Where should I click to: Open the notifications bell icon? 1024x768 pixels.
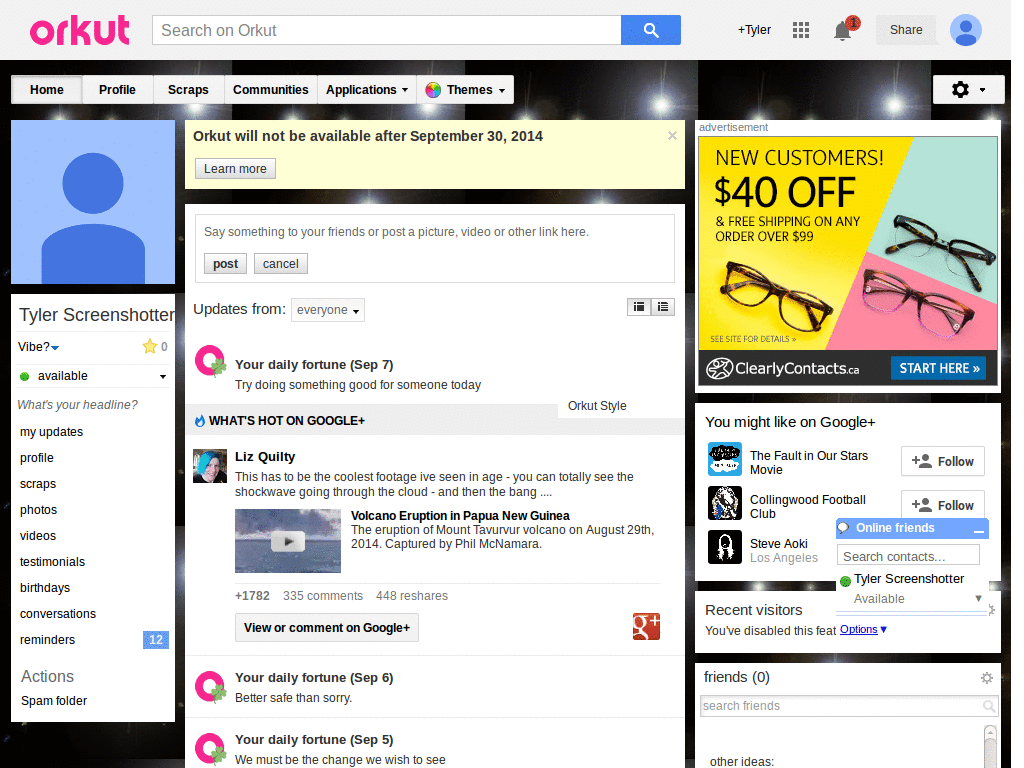(x=842, y=31)
